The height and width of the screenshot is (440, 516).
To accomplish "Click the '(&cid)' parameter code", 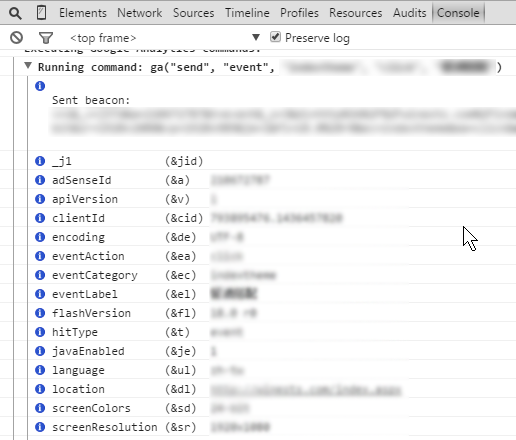I will [184, 218].
